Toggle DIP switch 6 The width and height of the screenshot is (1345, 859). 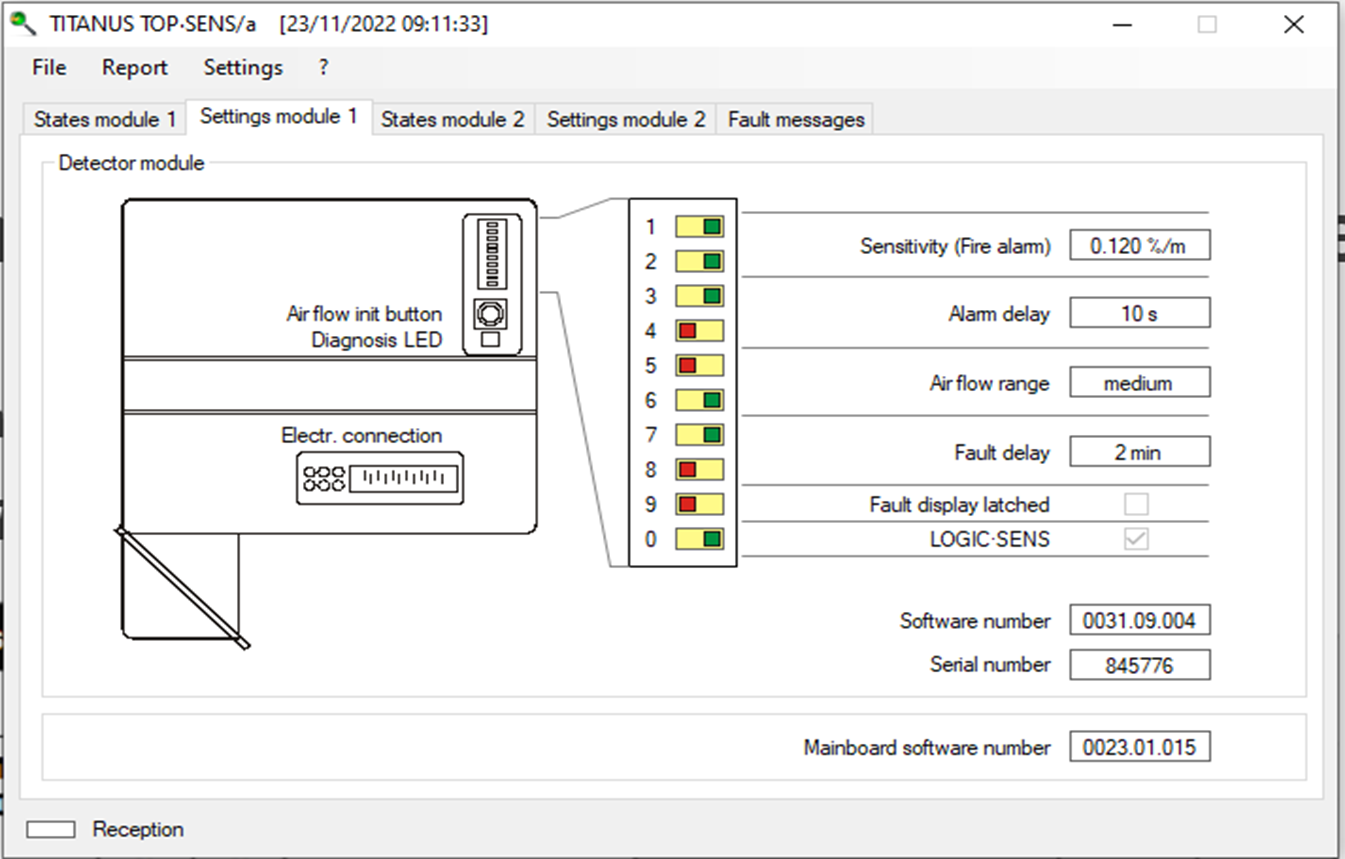pyautogui.click(x=699, y=400)
